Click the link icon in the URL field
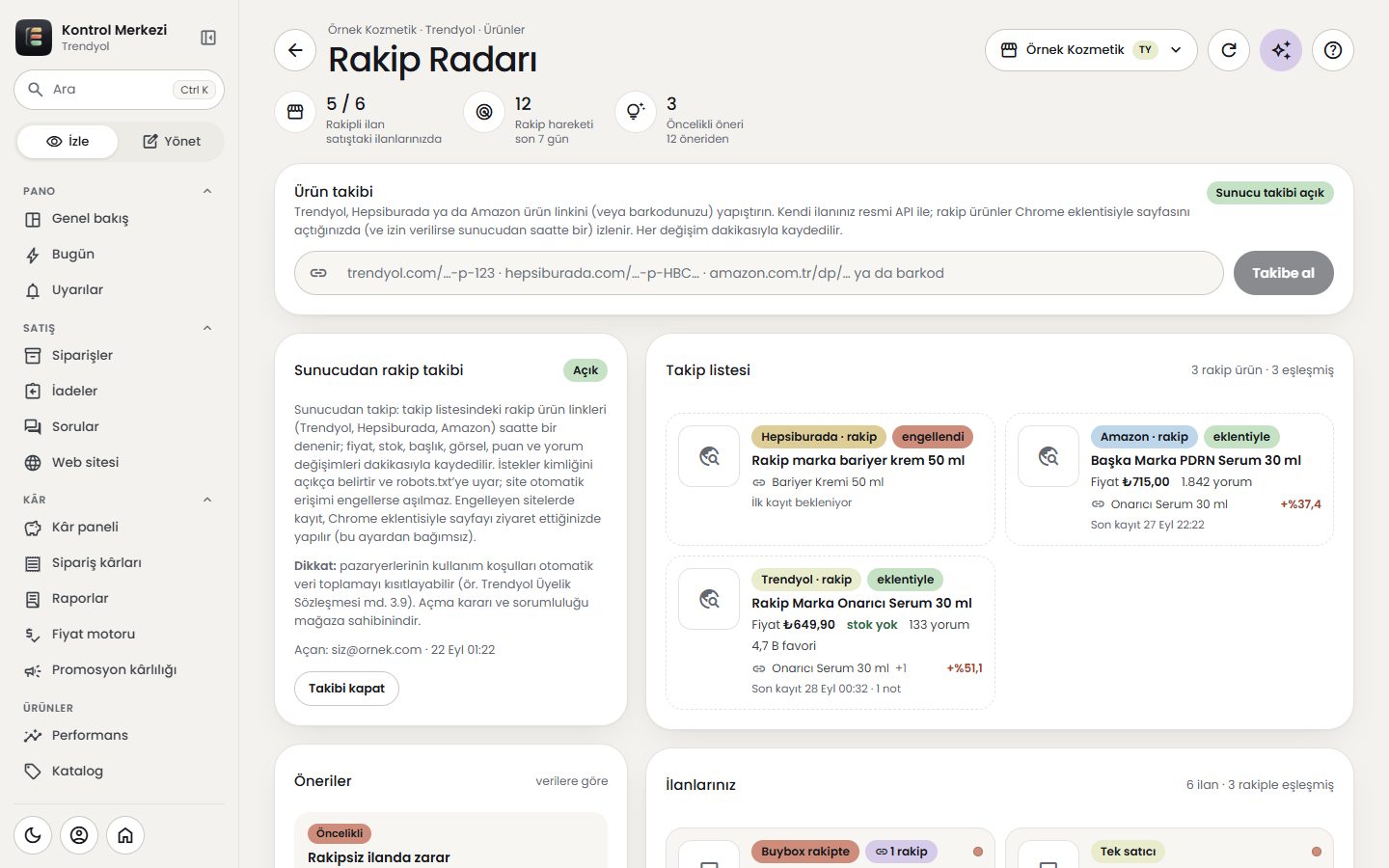The image size is (1389, 868). [318, 273]
